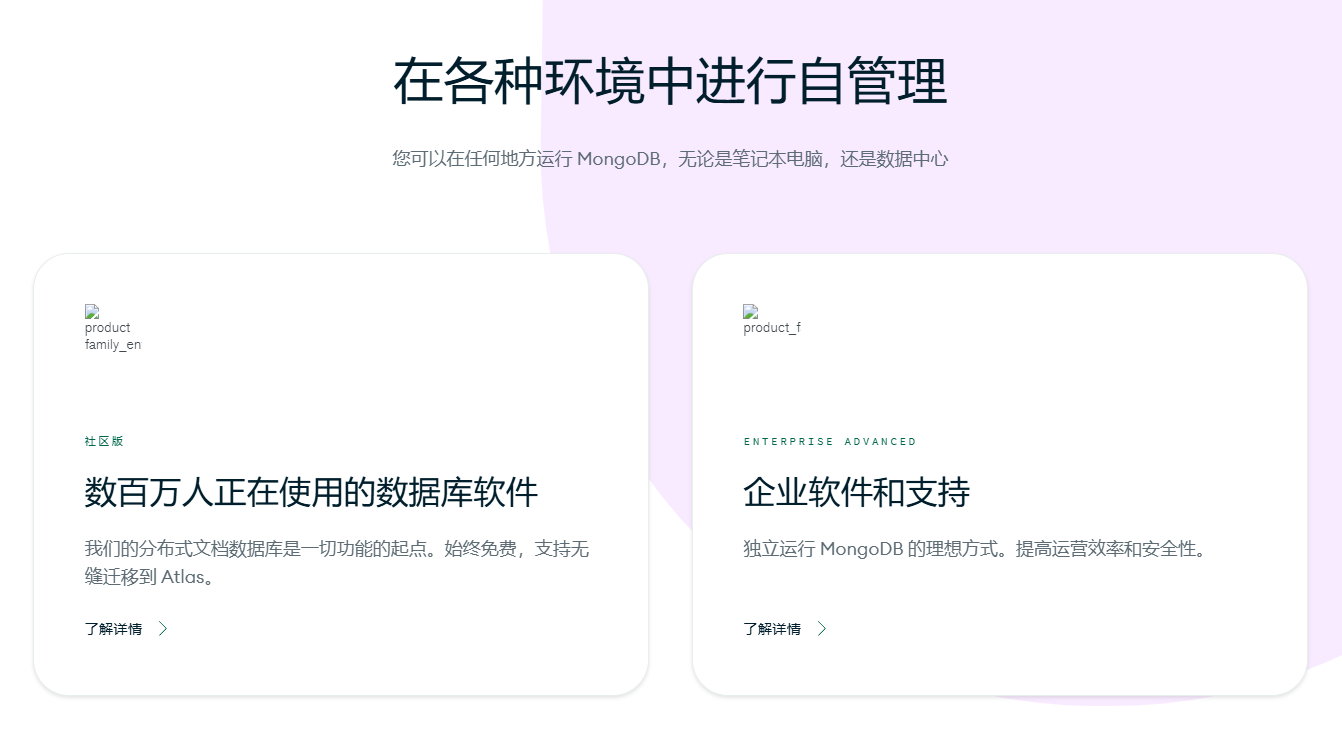Viewport: 1342px width, 744px height.
Task: Click the 在各种环境中进行自管理 page title
Action: (670, 81)
